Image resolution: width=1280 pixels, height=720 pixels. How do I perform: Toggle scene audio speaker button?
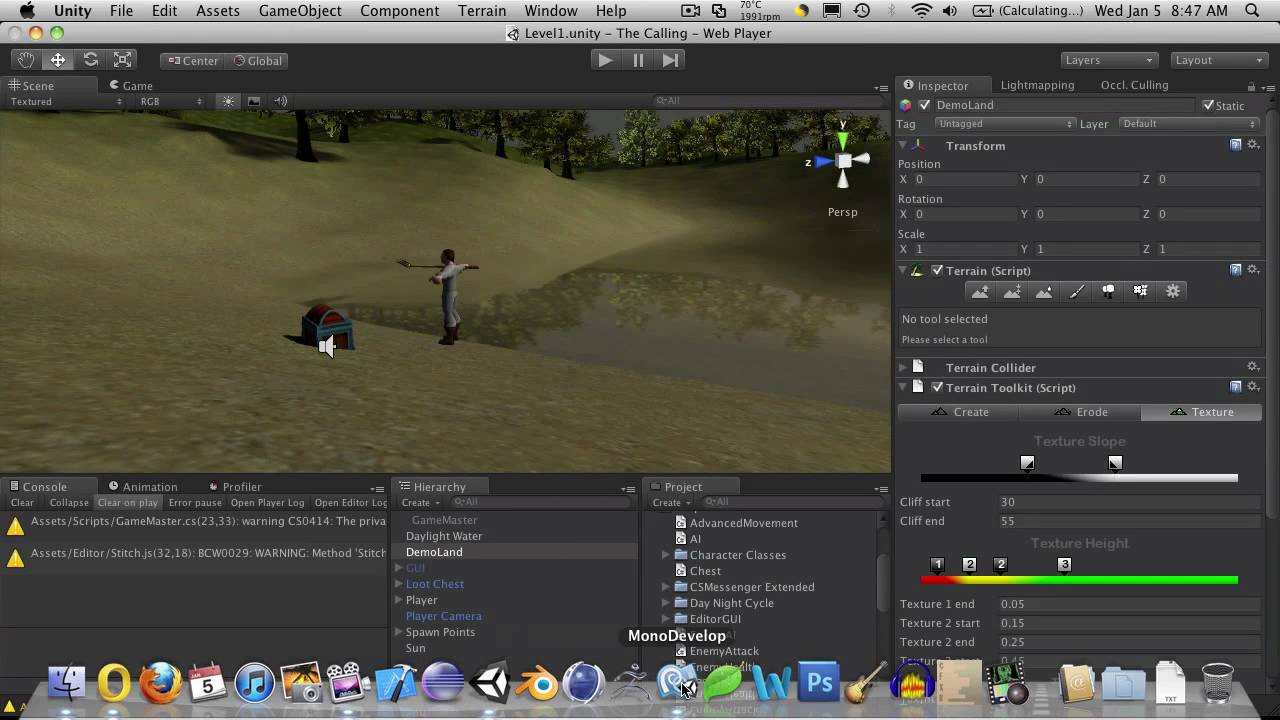tap(281, 101)
